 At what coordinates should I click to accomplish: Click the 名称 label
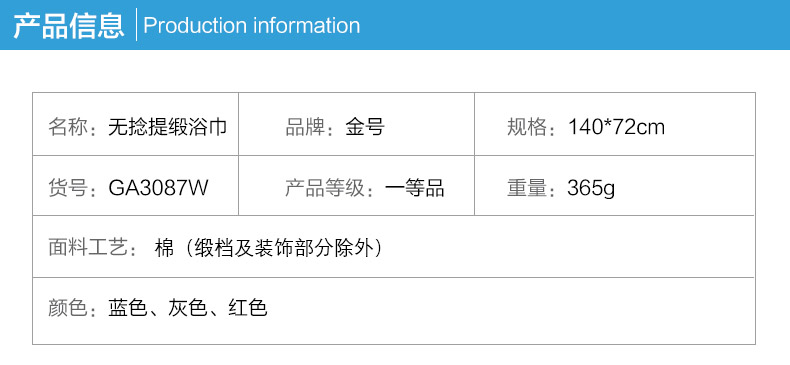pyautogui.click(x=68, y=127)
